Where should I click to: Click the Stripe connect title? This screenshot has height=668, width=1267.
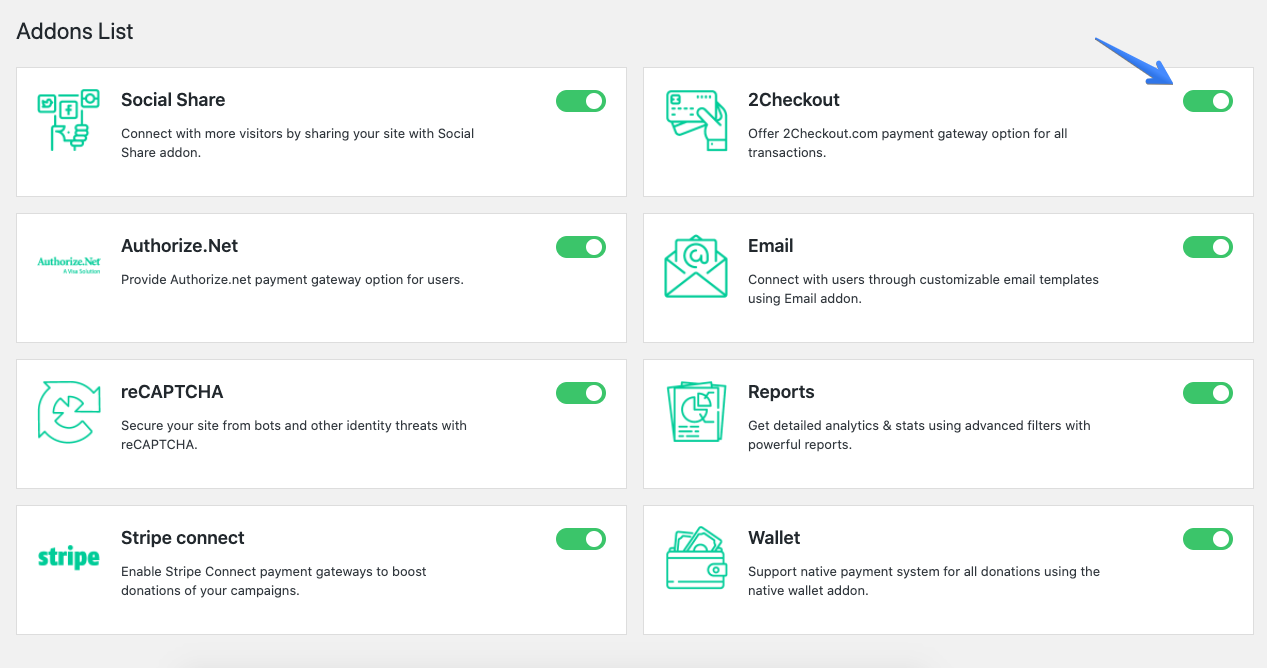183,538
